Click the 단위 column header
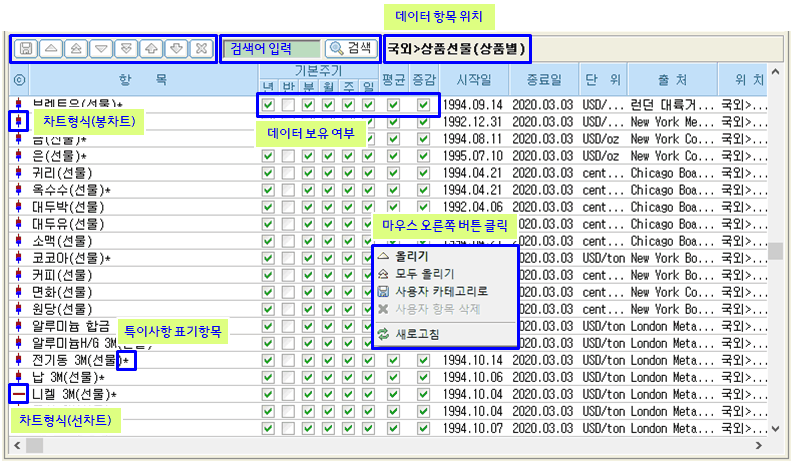Screen dimensions: 793x464 tap(603, 80)
